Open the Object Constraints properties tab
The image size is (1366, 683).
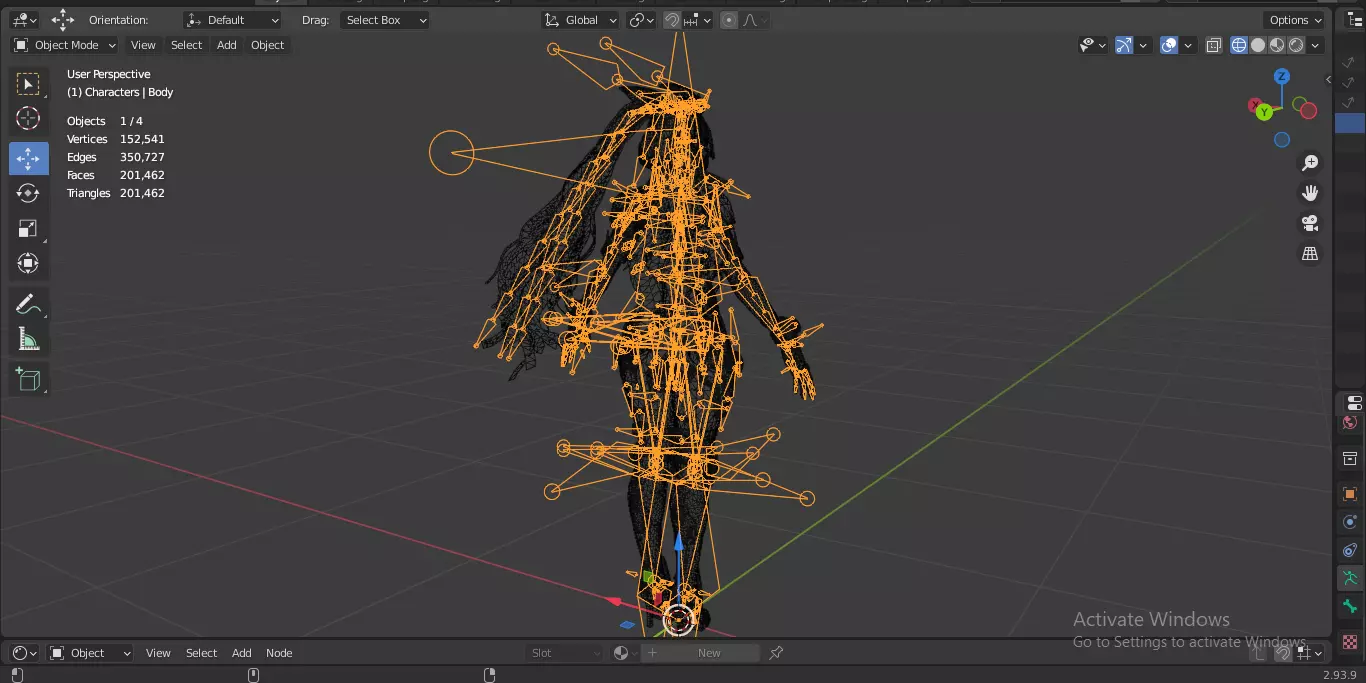1350,550
